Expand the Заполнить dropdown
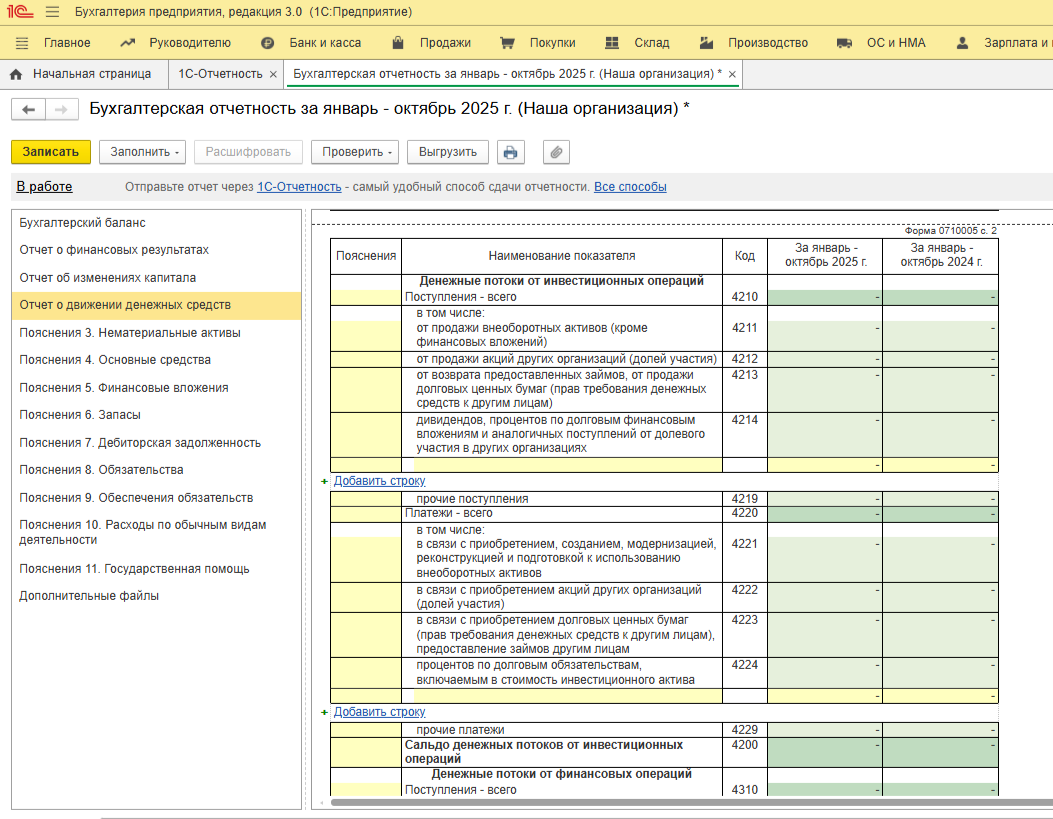This screenshot has width=1053, height=819. [x=142, y=152]
